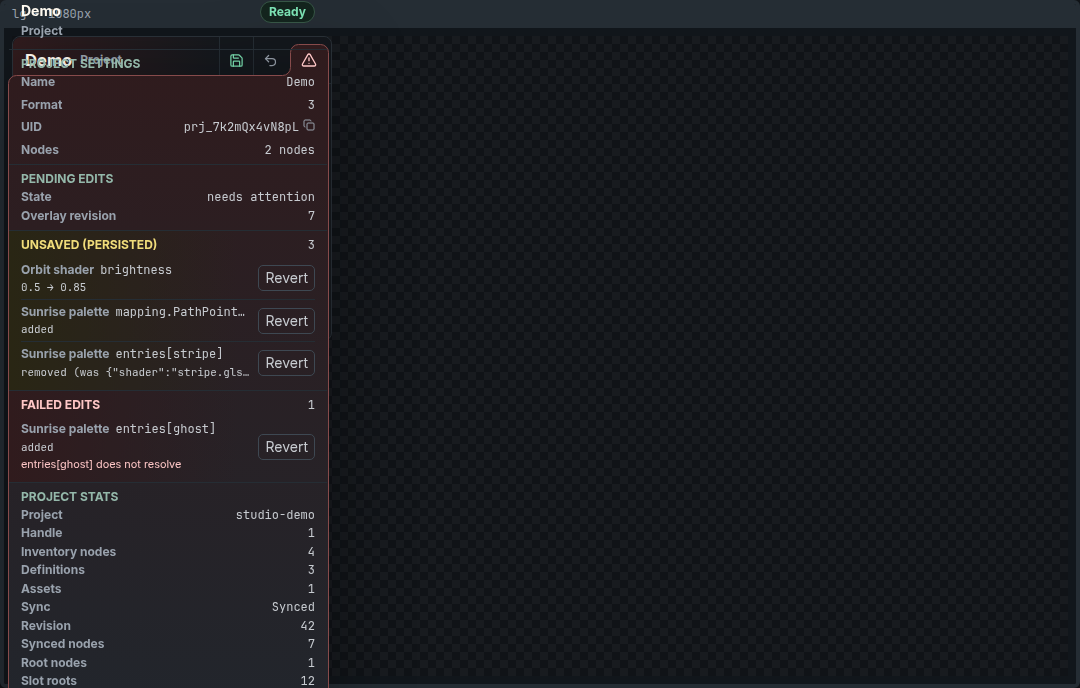This screenshot has height=688, width=1080.
Task: Click the green Ready status badge
Action: click(x=287, y=12)
